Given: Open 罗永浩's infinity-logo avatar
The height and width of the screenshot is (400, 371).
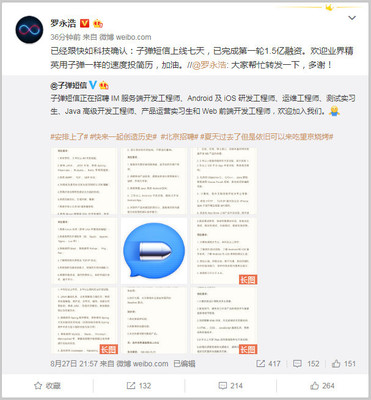Looking at the screenshot, I should click(x=29, y=29).
